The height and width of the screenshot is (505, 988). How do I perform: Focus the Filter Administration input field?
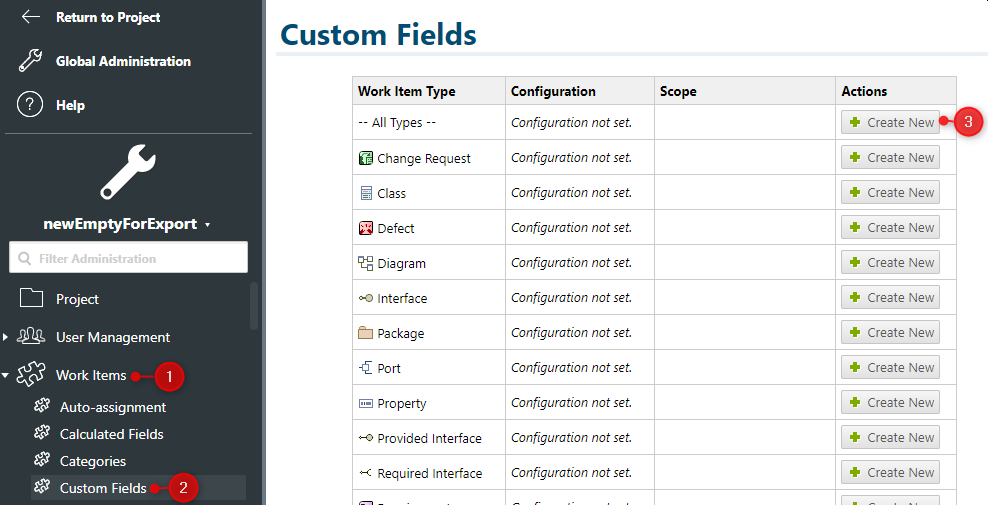coord(129,257)
